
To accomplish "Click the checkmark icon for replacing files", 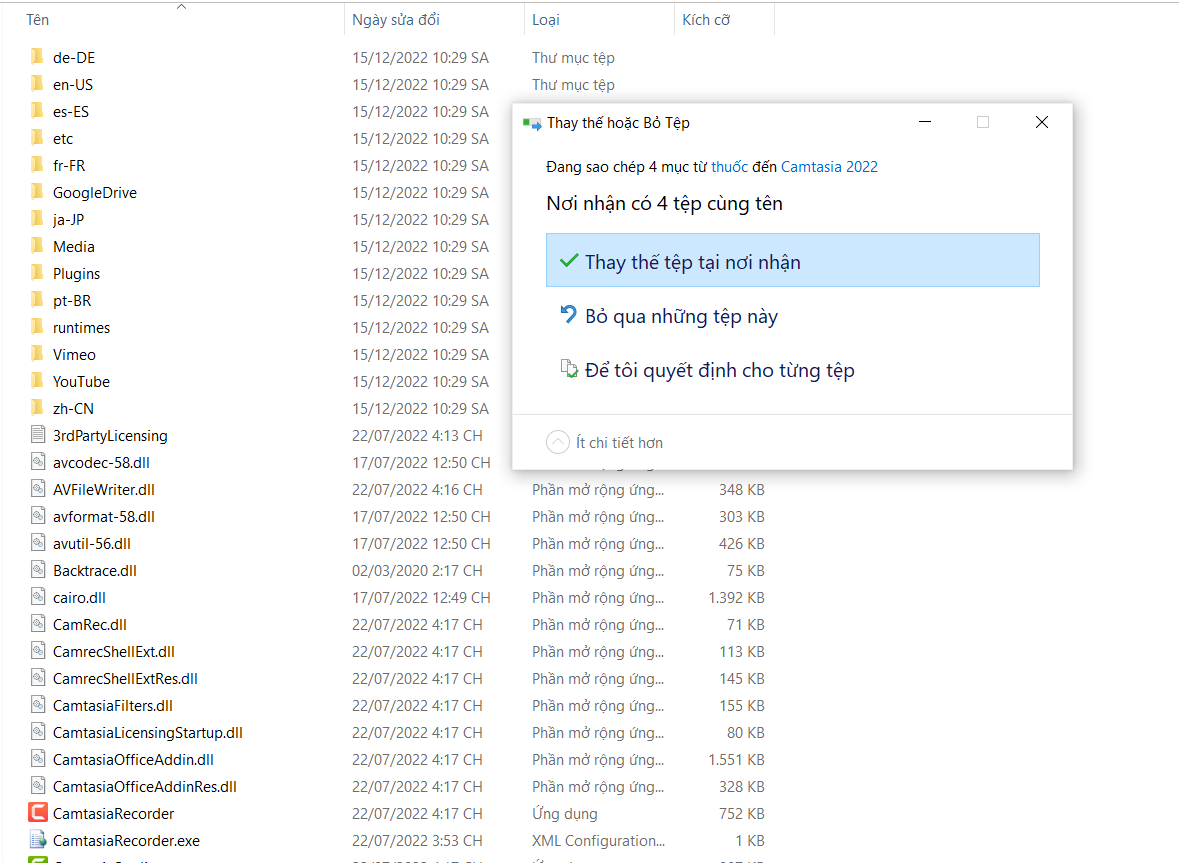I will [569, 261].
